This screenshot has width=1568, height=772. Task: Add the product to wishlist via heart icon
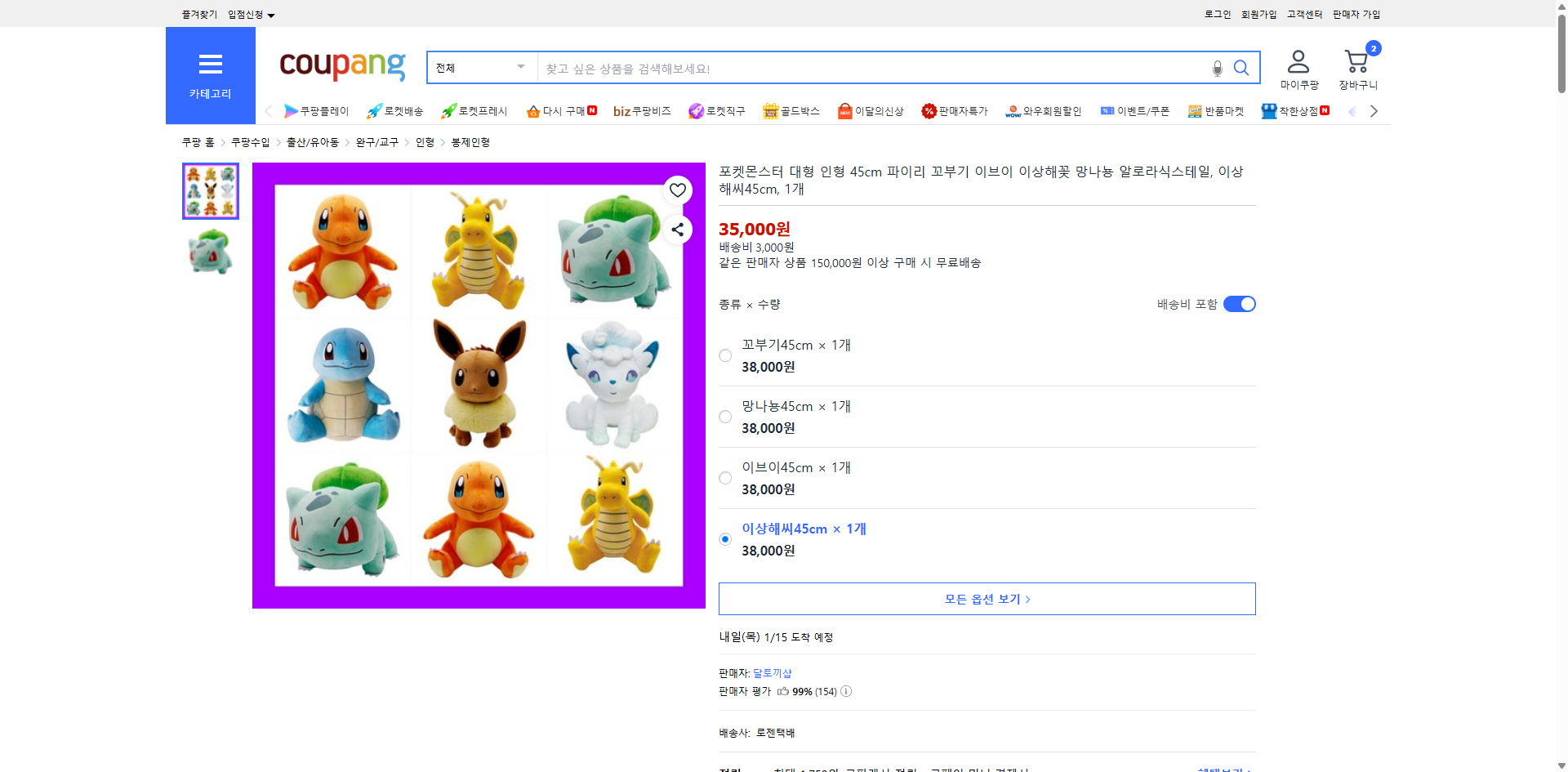[x=676, y=190]
